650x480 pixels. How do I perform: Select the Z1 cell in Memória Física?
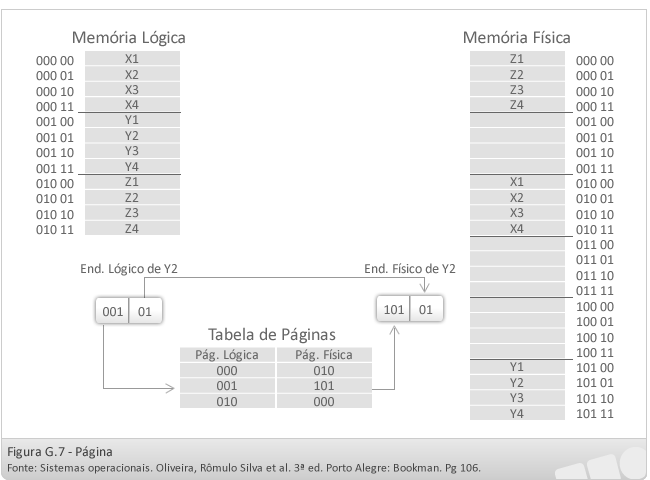click(x=517, y=58)
